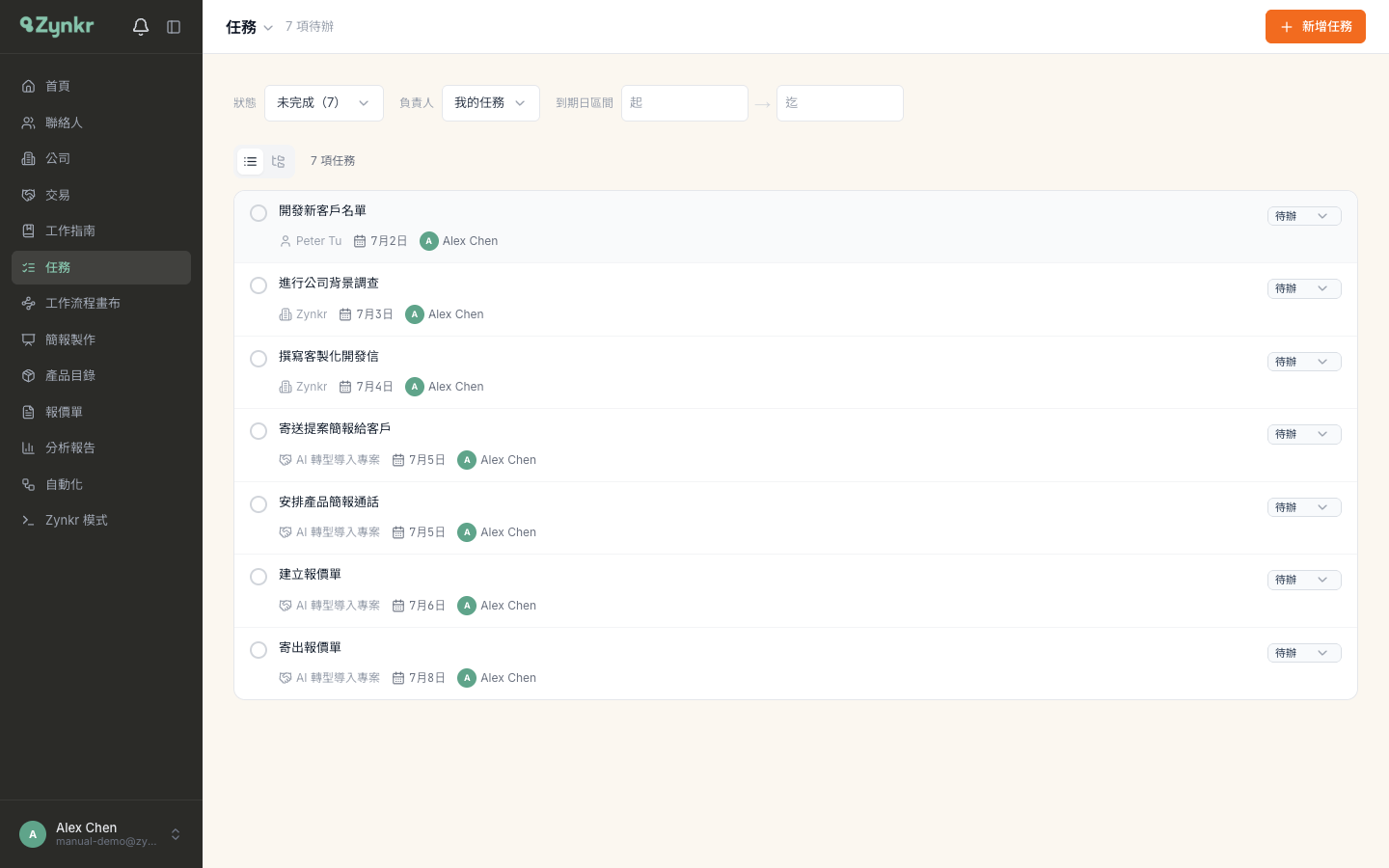Open the 我的任務 owner filter
Image resolution: width=1389 pixels, height=868 pixels.
tap(491, 103)
